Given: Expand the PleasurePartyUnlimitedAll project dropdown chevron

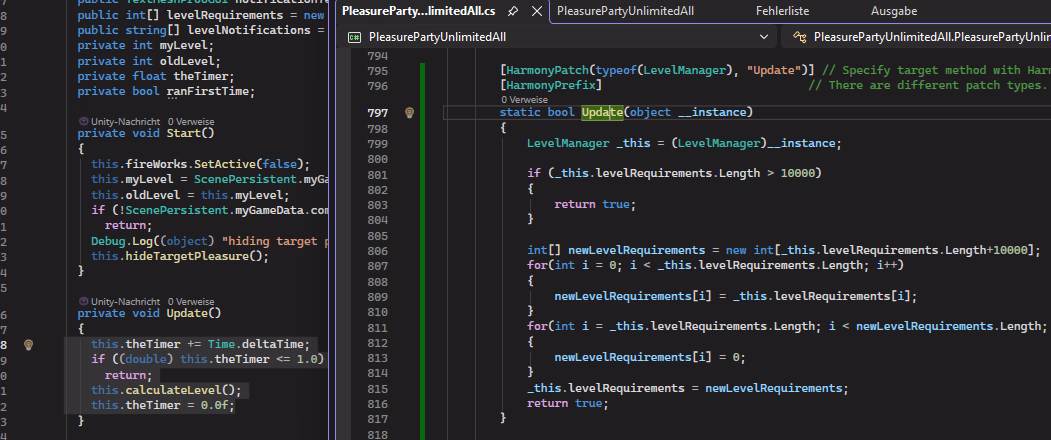Looking at the screenshot, I should 765,37.
